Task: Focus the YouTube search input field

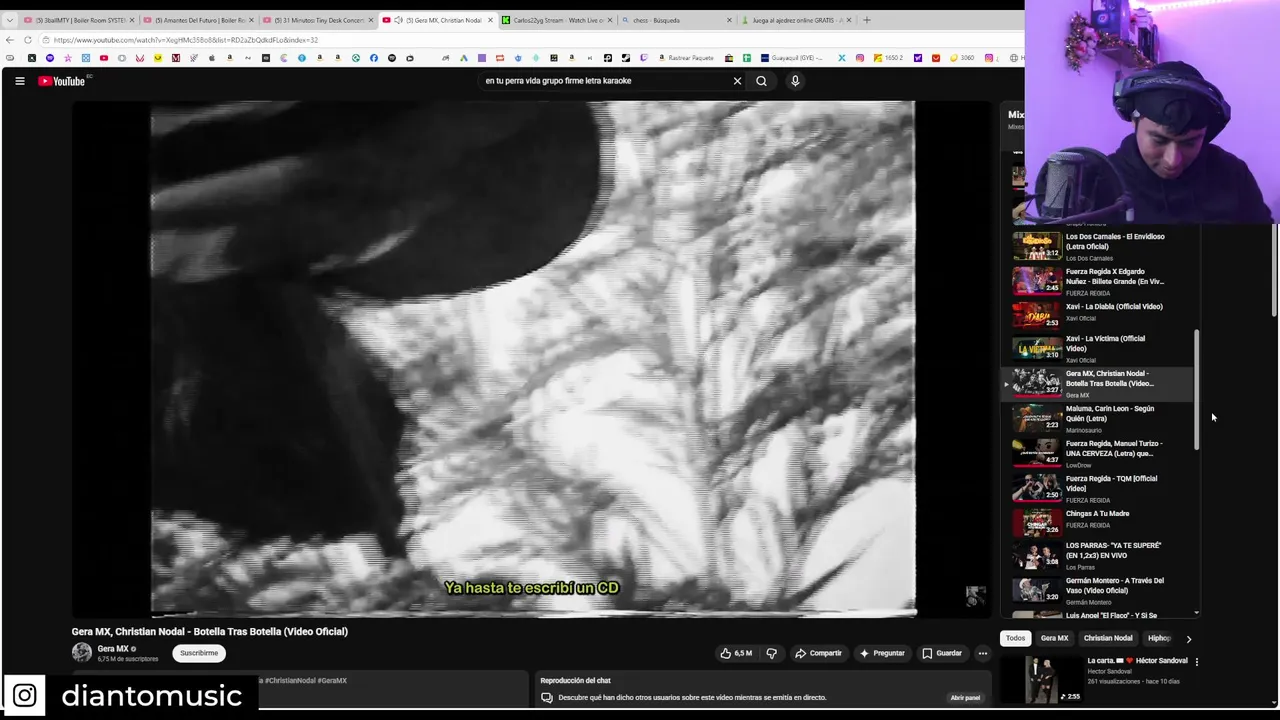Action: pyautogui.click(x=605, y=81)
